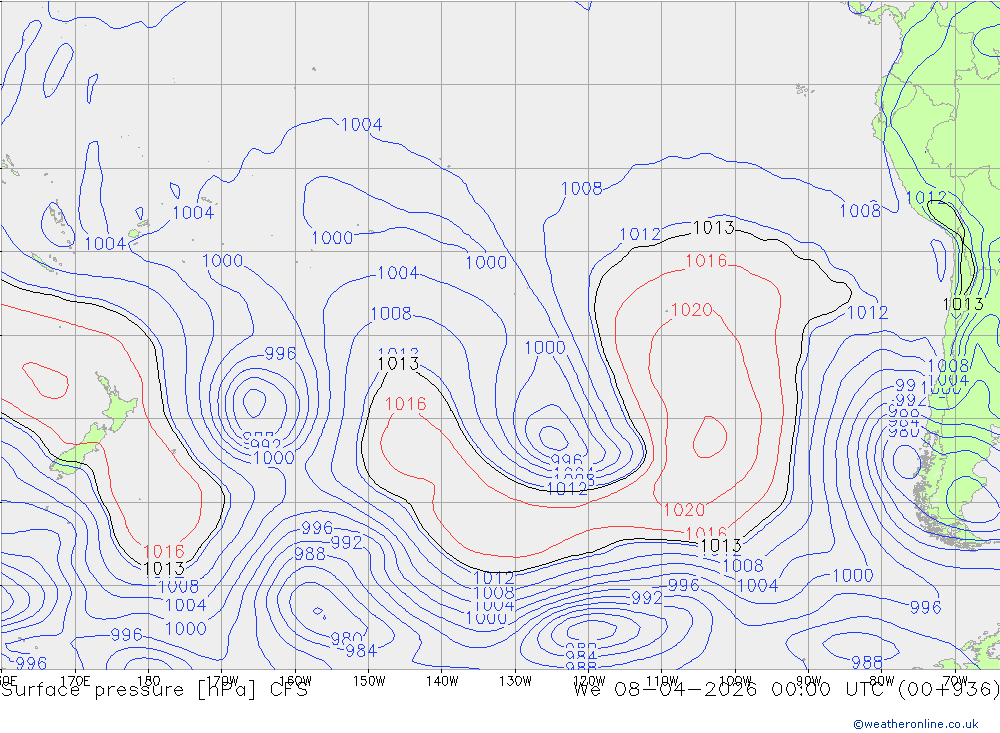Click the 160W longitude label
The width and height of the screenshot is (1000, 733).
pyautogui.click(x=295, y=681)
